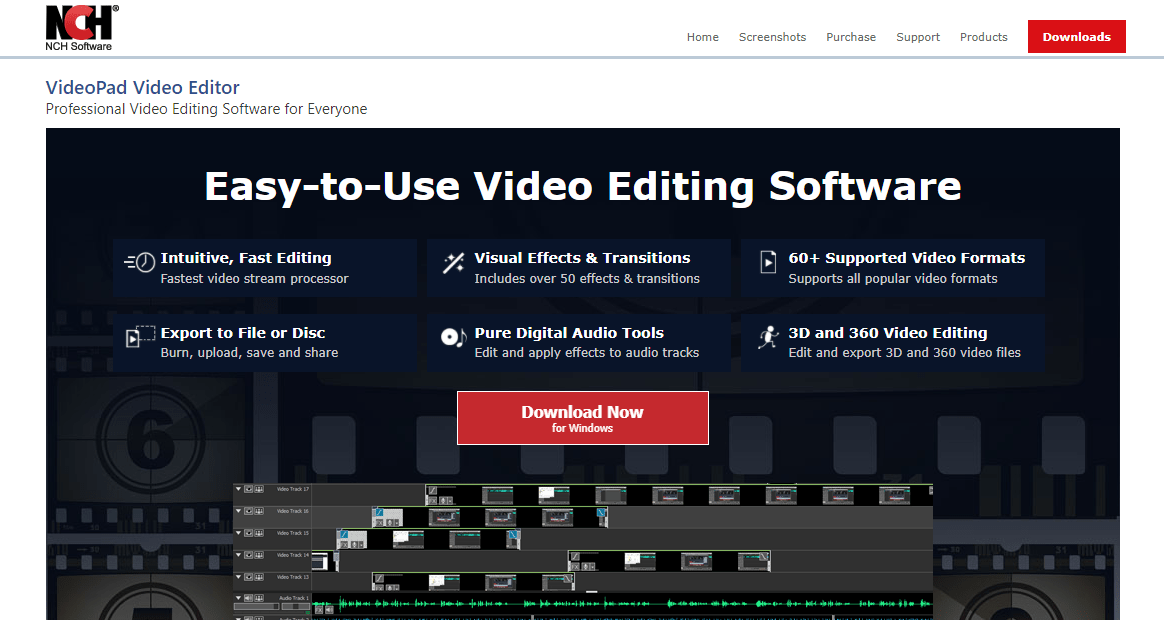This screenshot has height=620, width=1164.
Task: Mute Audio Track 1 using its speaker icon
Action: [249, 598]
